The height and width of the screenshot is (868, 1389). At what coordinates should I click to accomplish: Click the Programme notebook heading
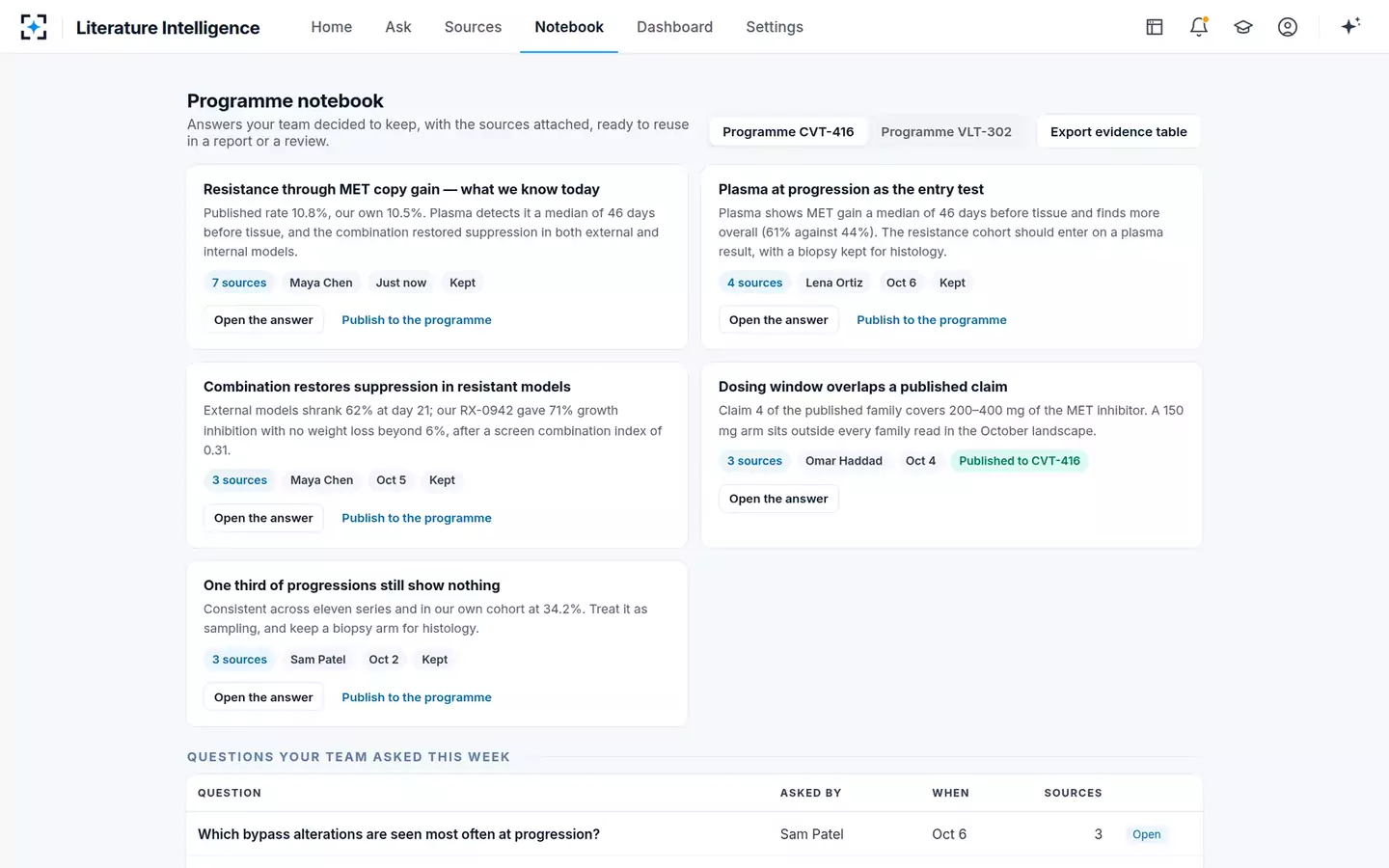285,100
